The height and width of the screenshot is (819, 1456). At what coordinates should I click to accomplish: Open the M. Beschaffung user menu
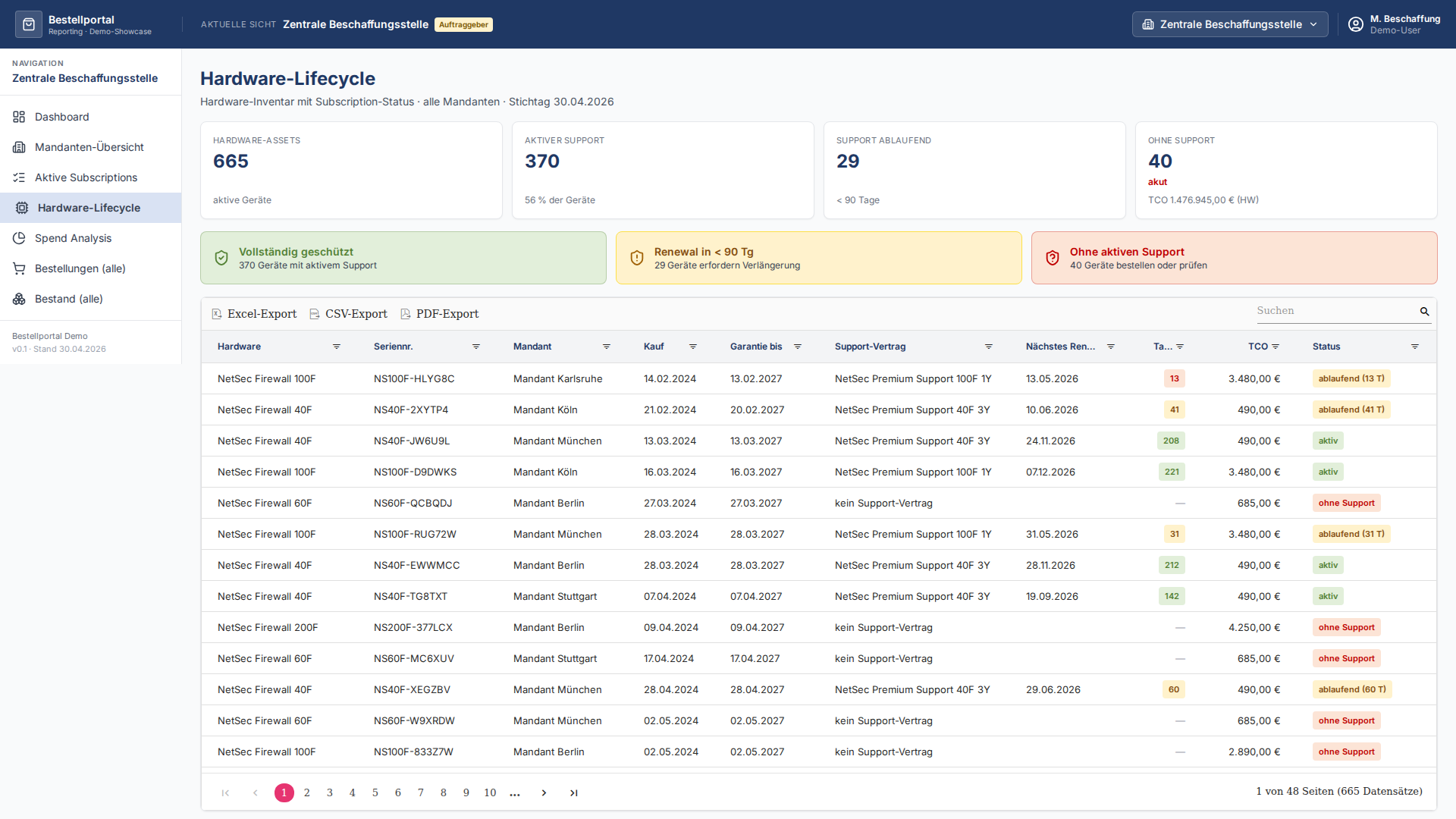[x=1395, y=24]
